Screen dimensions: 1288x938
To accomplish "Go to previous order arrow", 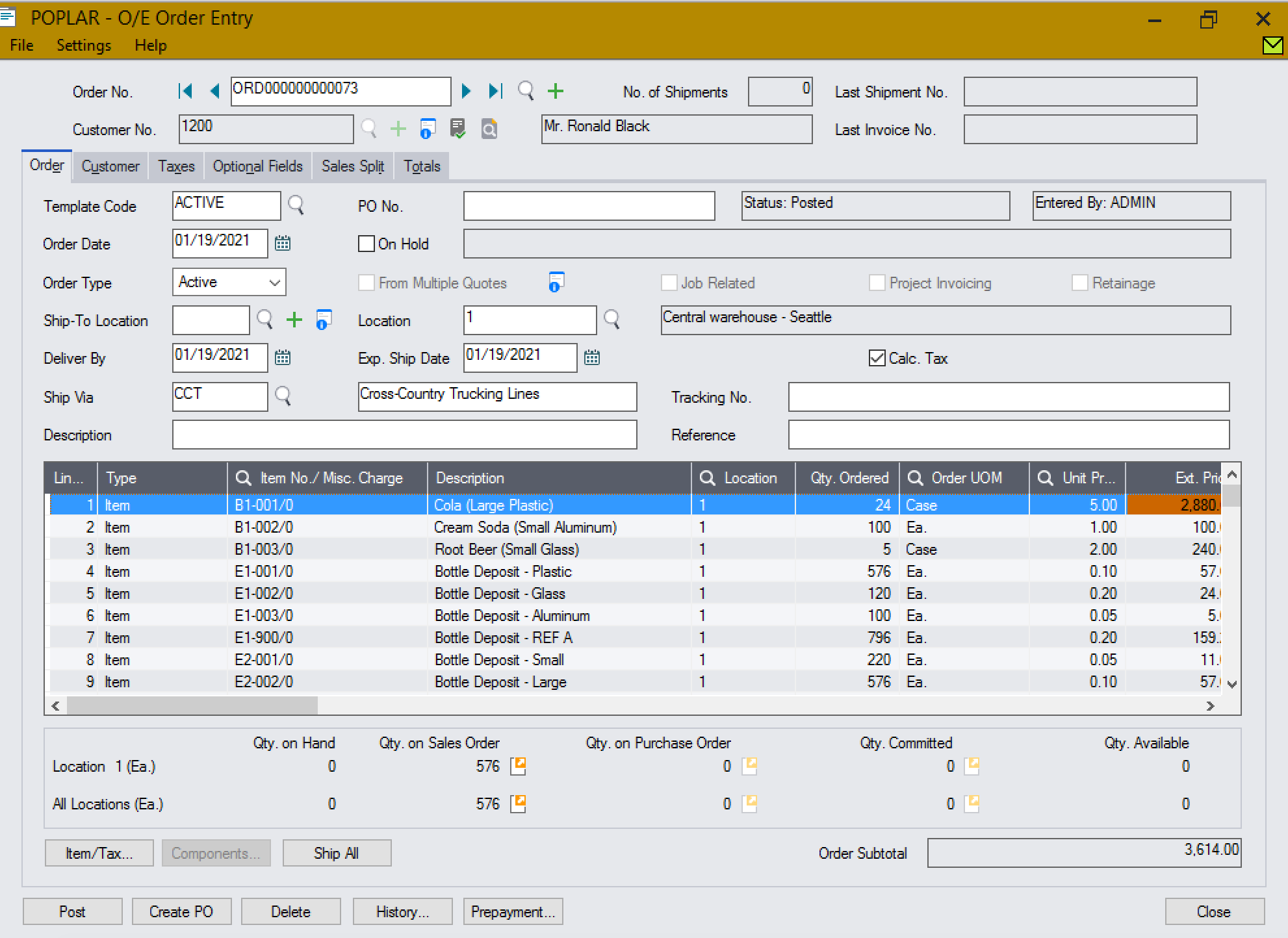I will click(215, 91).
